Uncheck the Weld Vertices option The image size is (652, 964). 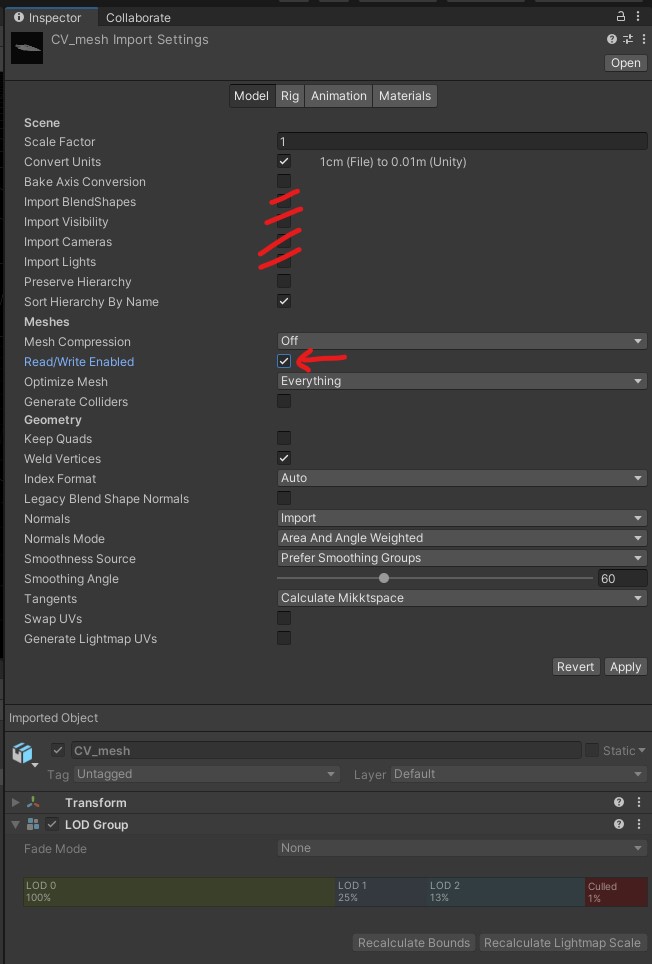click(284, 458)
